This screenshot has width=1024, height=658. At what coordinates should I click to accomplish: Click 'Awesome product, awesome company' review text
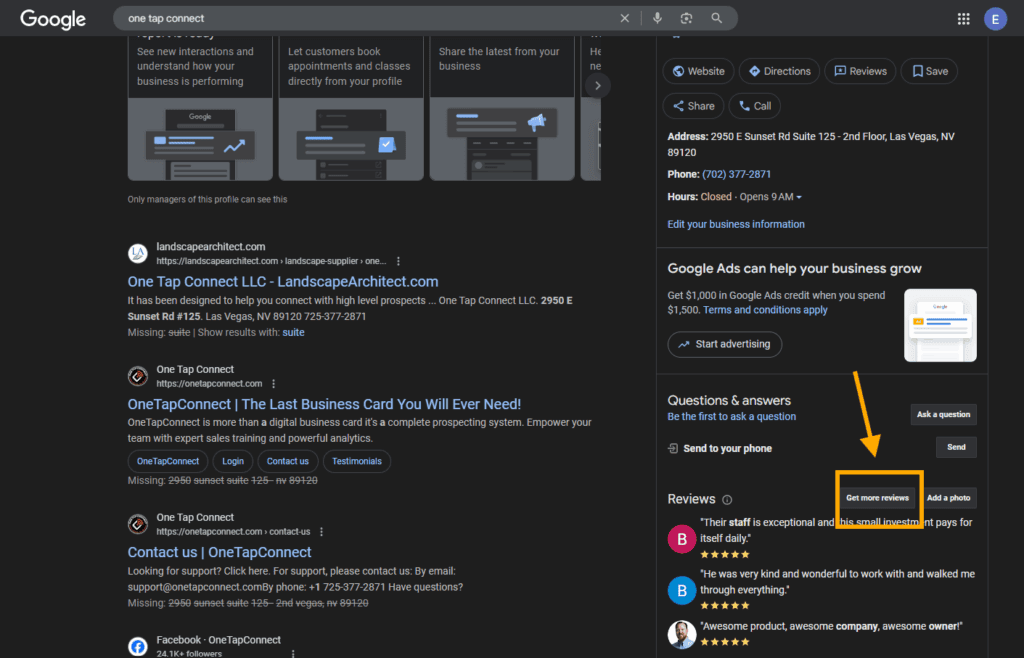pyautogui.click(x=831, y=626)
